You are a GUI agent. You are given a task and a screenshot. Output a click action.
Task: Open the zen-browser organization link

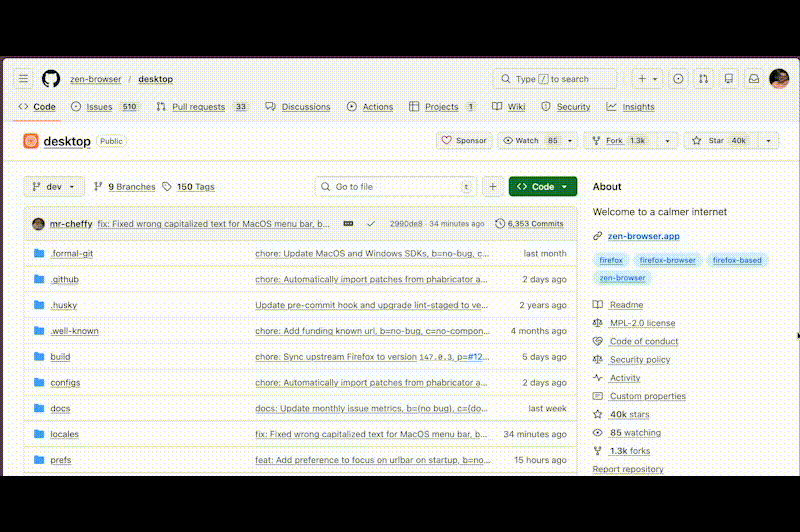[95, 79]
